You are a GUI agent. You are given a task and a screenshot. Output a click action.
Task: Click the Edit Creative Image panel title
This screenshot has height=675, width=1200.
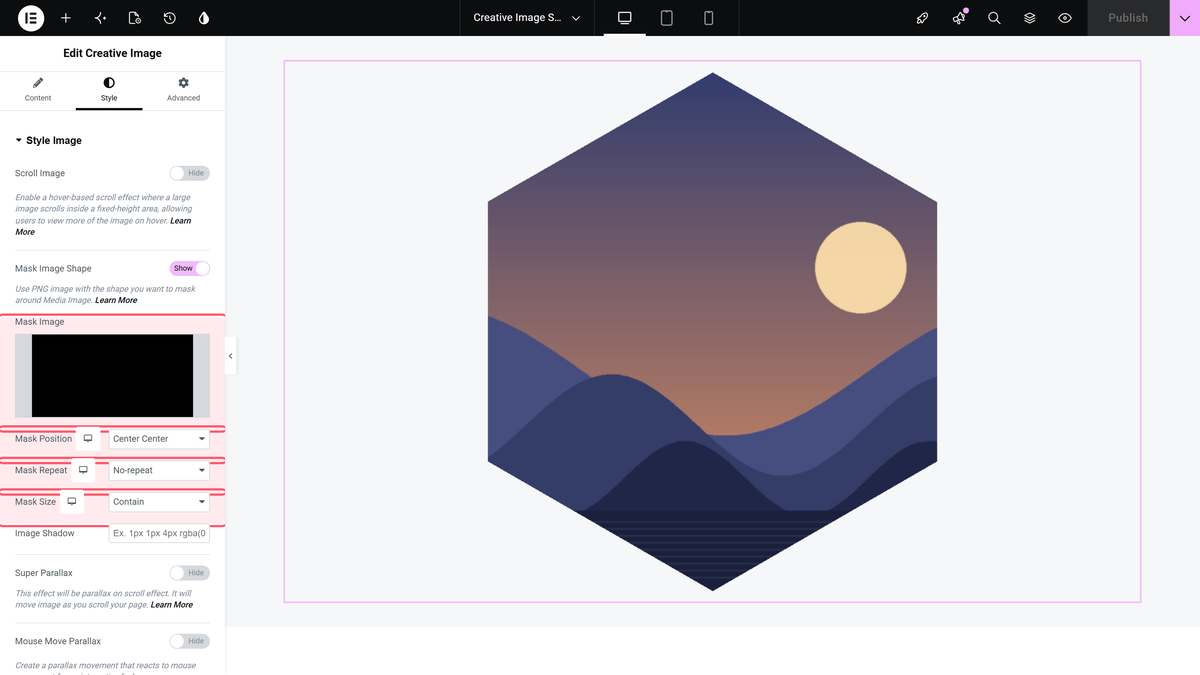click(112, 53)
